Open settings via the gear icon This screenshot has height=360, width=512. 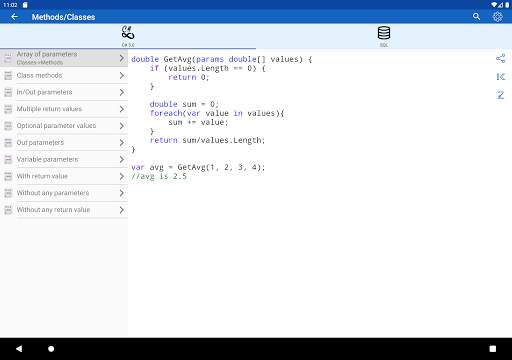coord(497,17)
